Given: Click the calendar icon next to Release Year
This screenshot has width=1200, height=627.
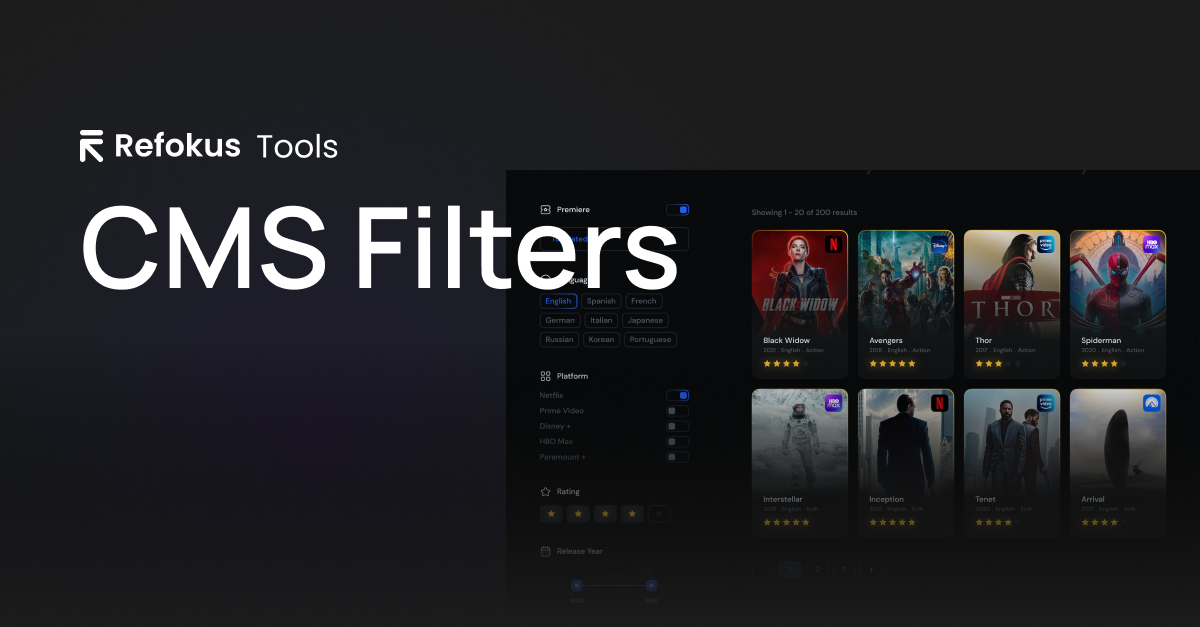Looking at the screenshot, I should coord(545,550).
